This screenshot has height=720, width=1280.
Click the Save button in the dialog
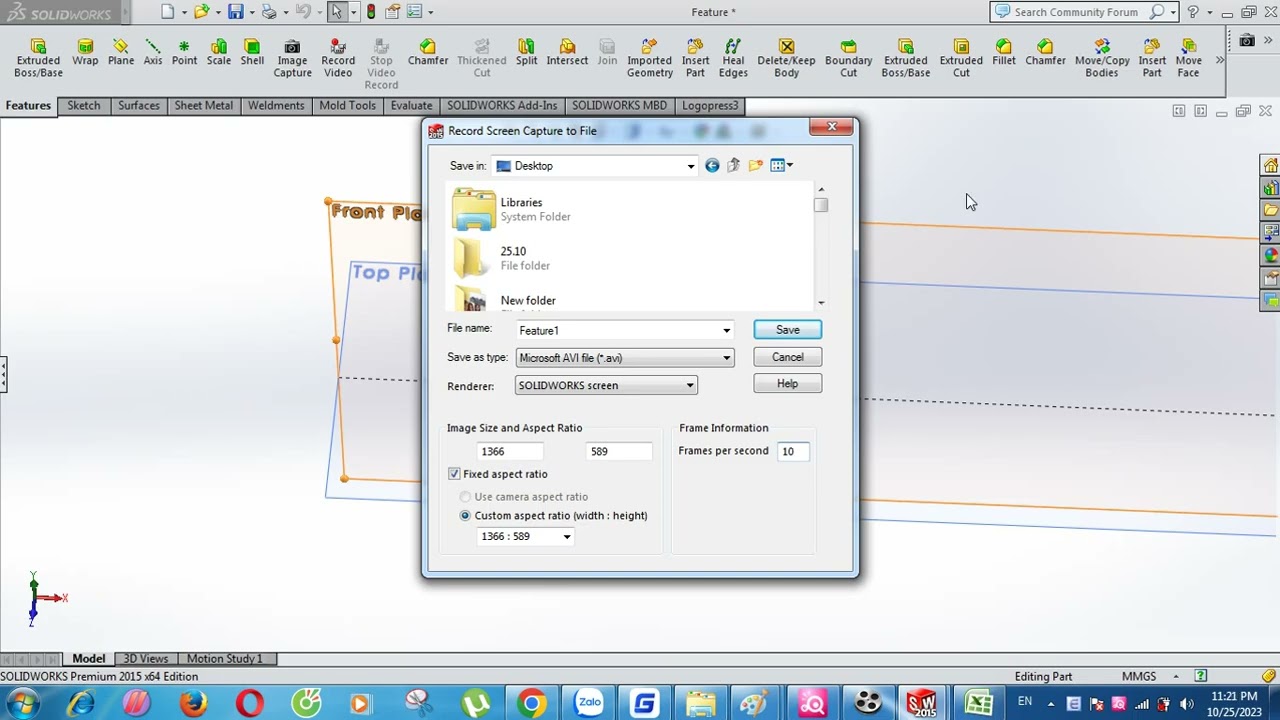[x=787, y=330]
